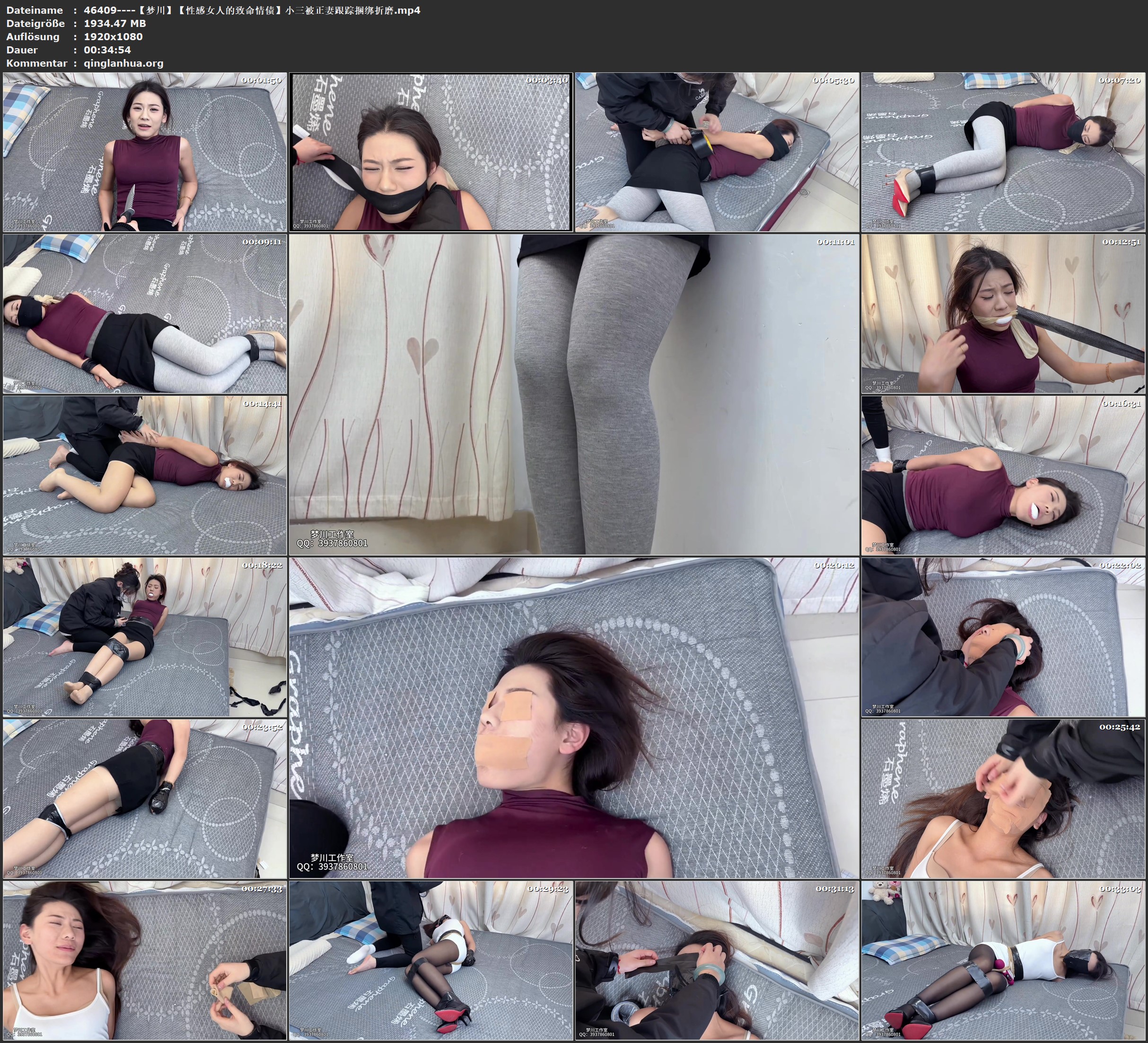Open the frame at 00:05:30

coord(717,151)
